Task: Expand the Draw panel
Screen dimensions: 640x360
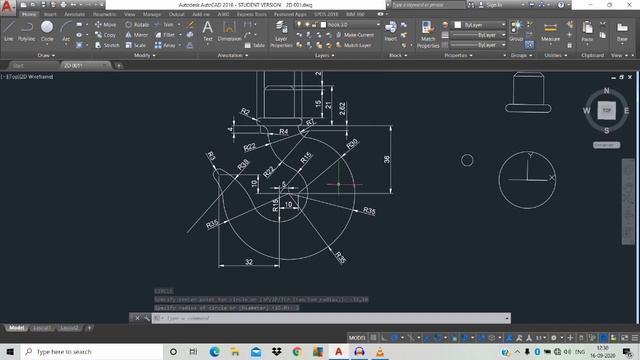Action: point(46,55)
